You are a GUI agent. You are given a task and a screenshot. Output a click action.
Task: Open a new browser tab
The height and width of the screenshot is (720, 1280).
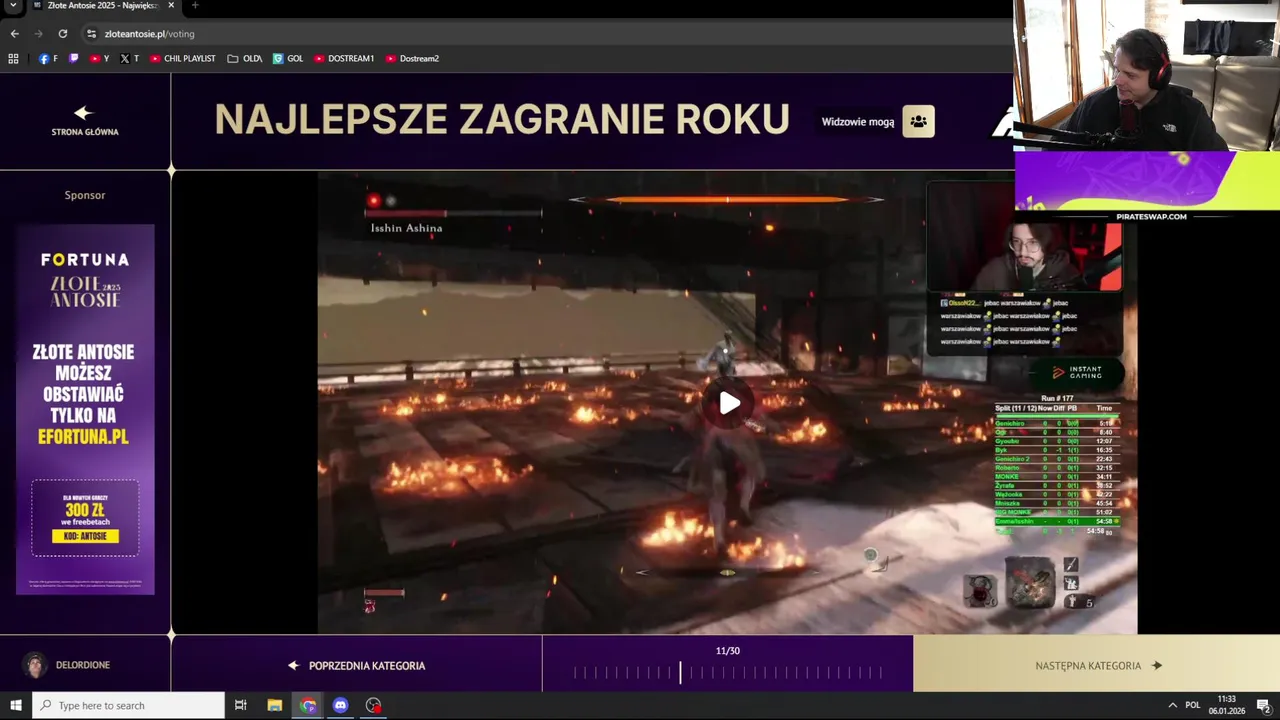[195, 5]
